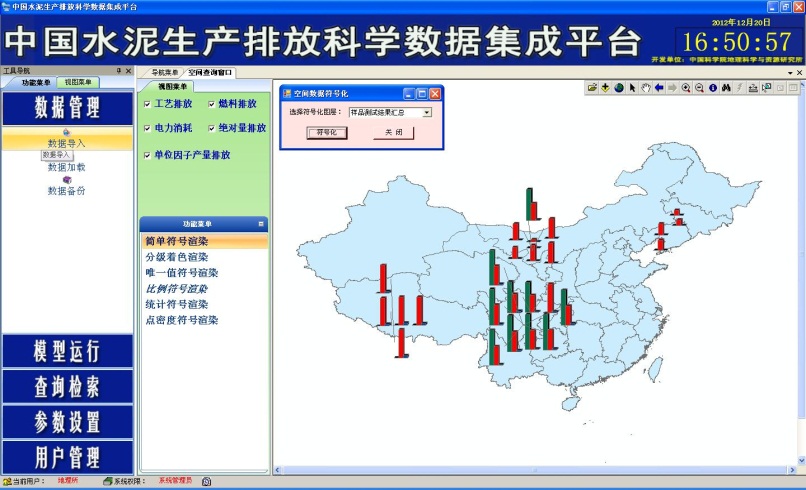Click the blue back arrow icon

click(659, 89)
